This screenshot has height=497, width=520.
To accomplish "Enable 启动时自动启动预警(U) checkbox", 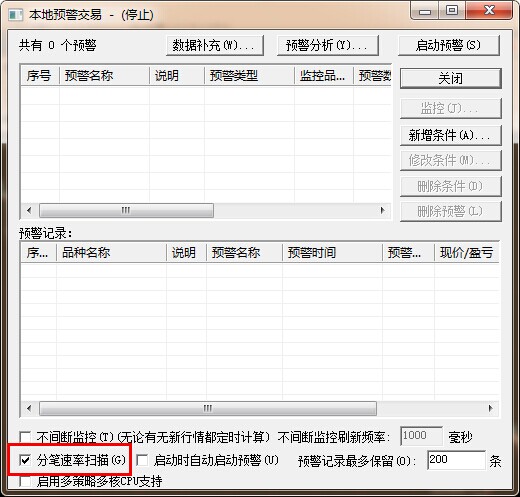I will point(142,460).
